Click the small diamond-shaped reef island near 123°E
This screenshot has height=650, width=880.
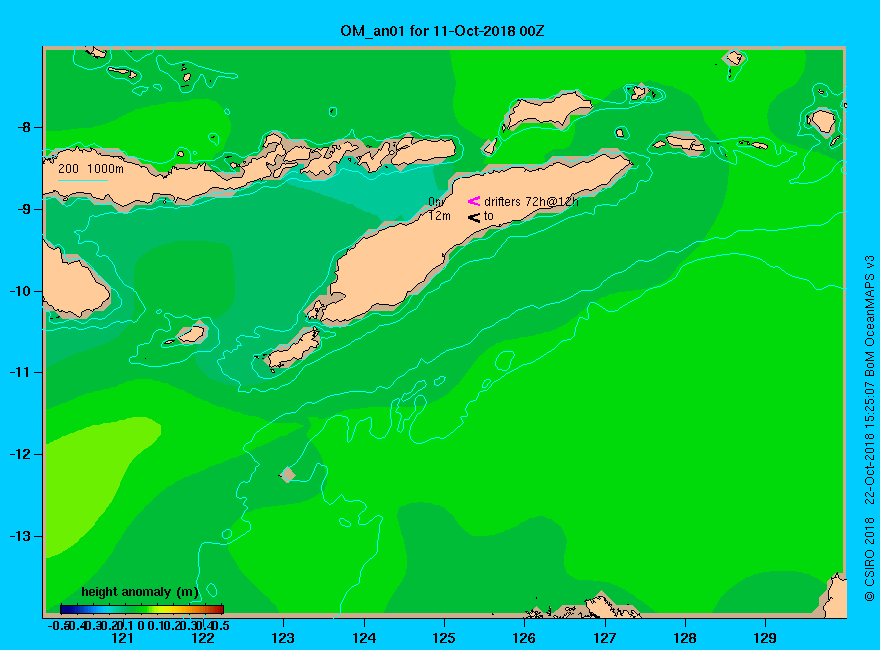(x=288, y=474)
